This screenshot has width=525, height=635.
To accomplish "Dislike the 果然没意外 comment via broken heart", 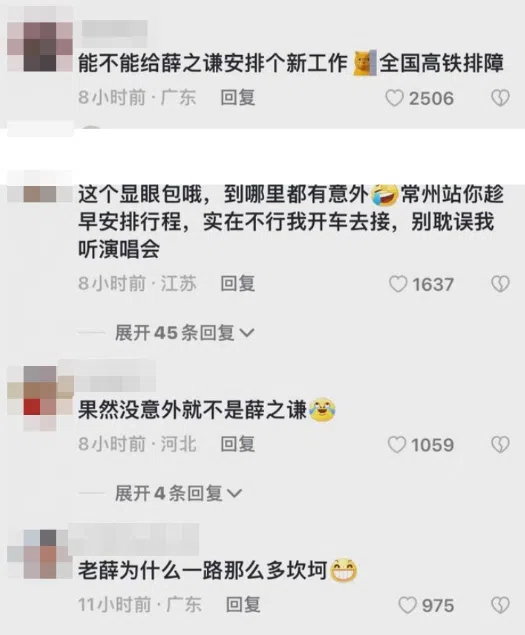I will pyautogui.click(x=500, y=445).
